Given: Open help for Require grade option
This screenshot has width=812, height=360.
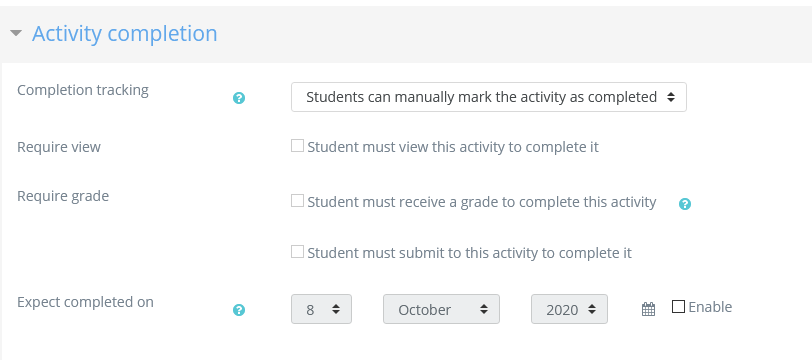Looking at the screenshot, I should tap(685, 204).
